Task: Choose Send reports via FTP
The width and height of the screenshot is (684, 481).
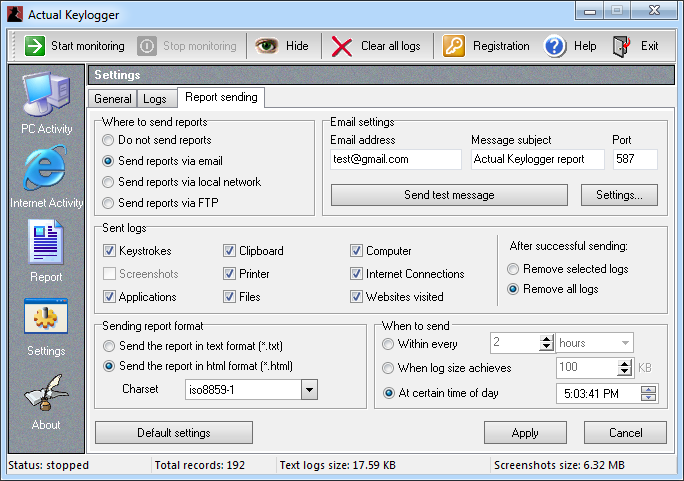Action: (108, 203)
